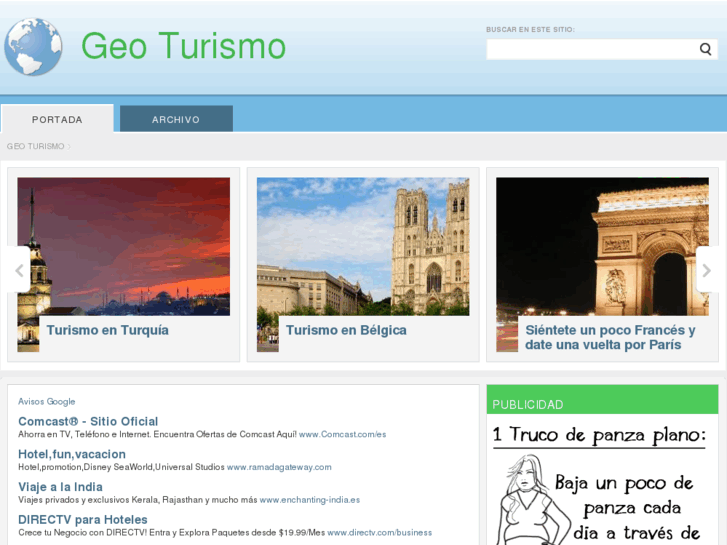Open Turismo en Bélgica article title
Image resolution: width=727 pixels, height=545 pixels.
pos(346,330)
